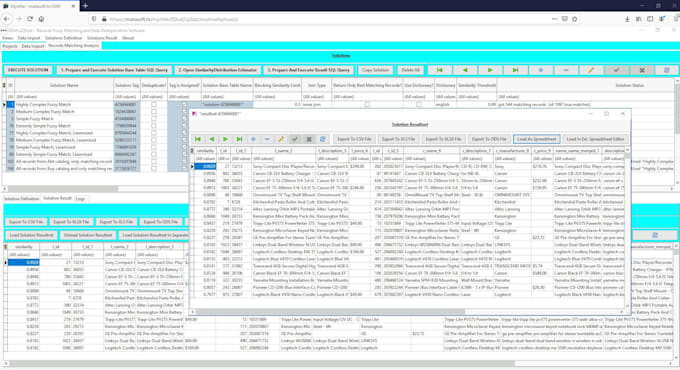Viewport: 680px width, 370px height.
Task: Click the Copy Solution button
Action: click(376, 70)
